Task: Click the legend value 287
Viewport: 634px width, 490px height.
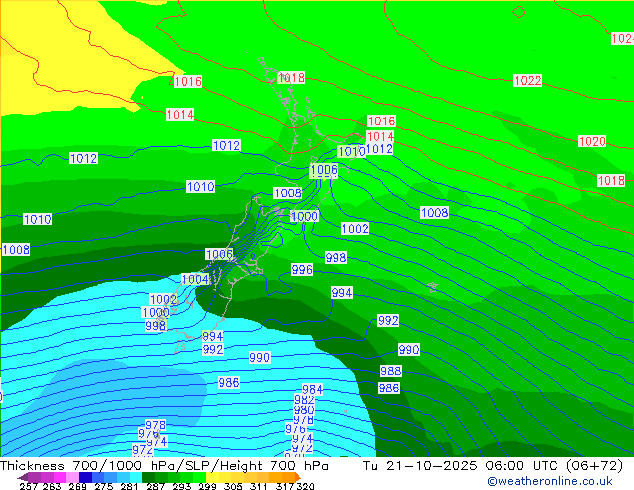Action: pos(155,486)
